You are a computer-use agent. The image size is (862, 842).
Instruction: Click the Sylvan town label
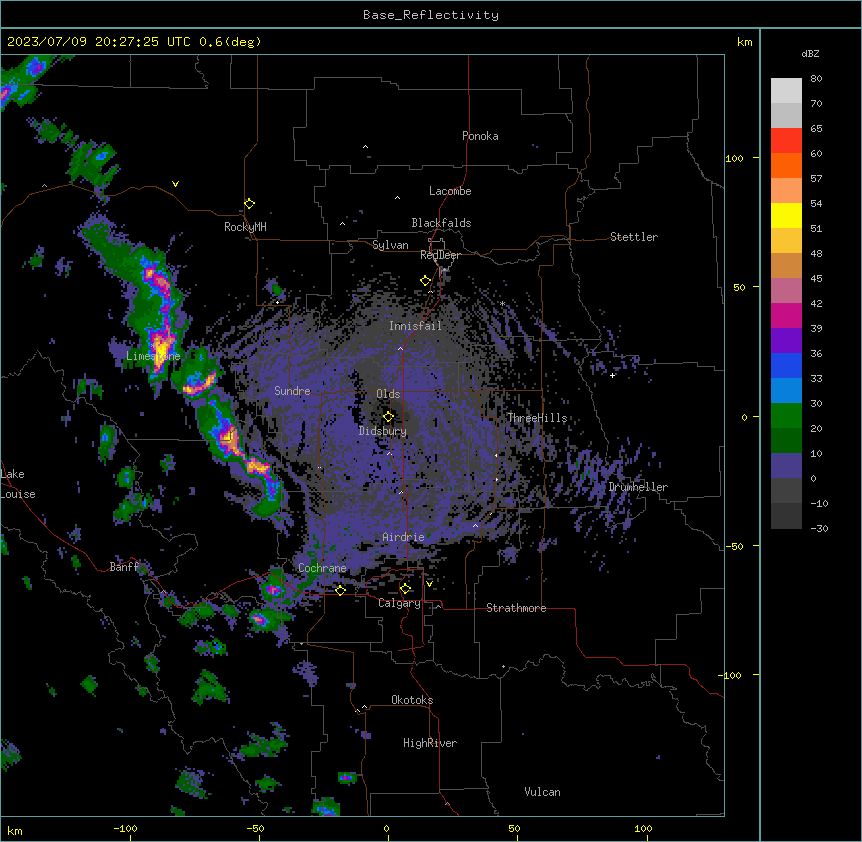pos(390,245)
